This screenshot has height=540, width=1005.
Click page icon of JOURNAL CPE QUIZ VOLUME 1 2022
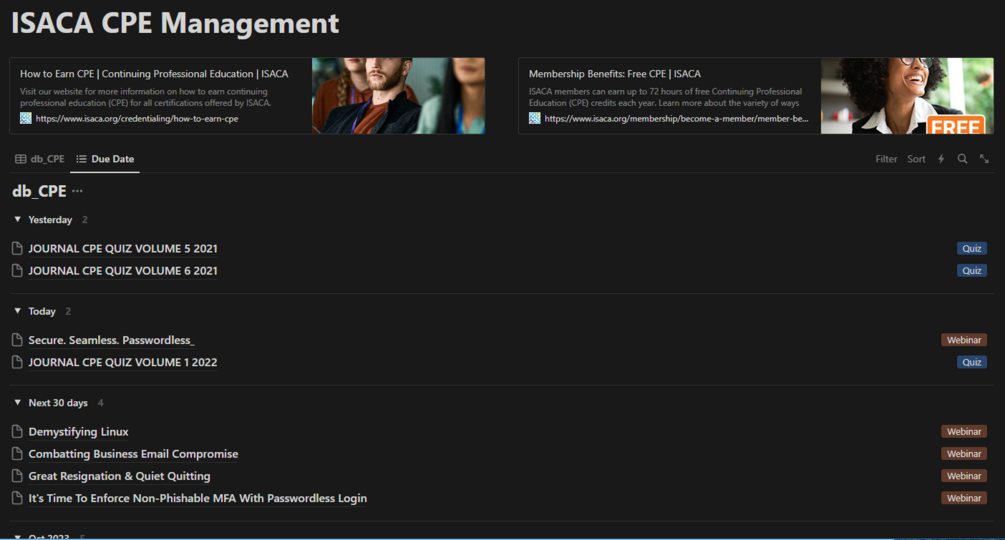tap(17, 362)
